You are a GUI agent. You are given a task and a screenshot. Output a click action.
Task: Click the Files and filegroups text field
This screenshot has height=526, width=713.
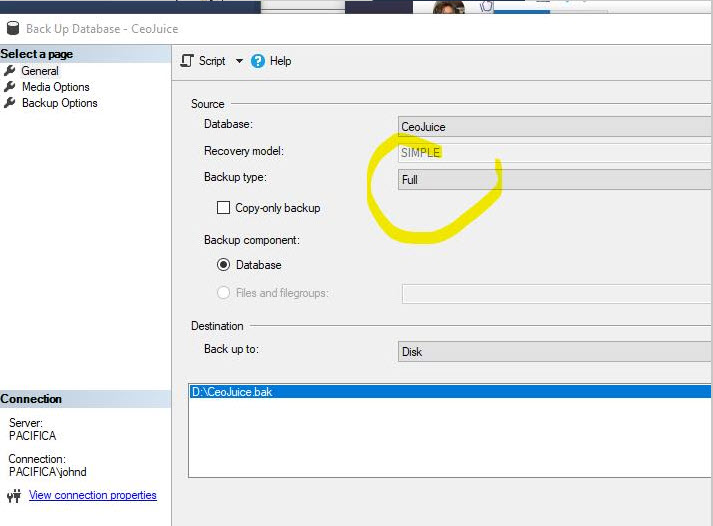click(557, 294)
